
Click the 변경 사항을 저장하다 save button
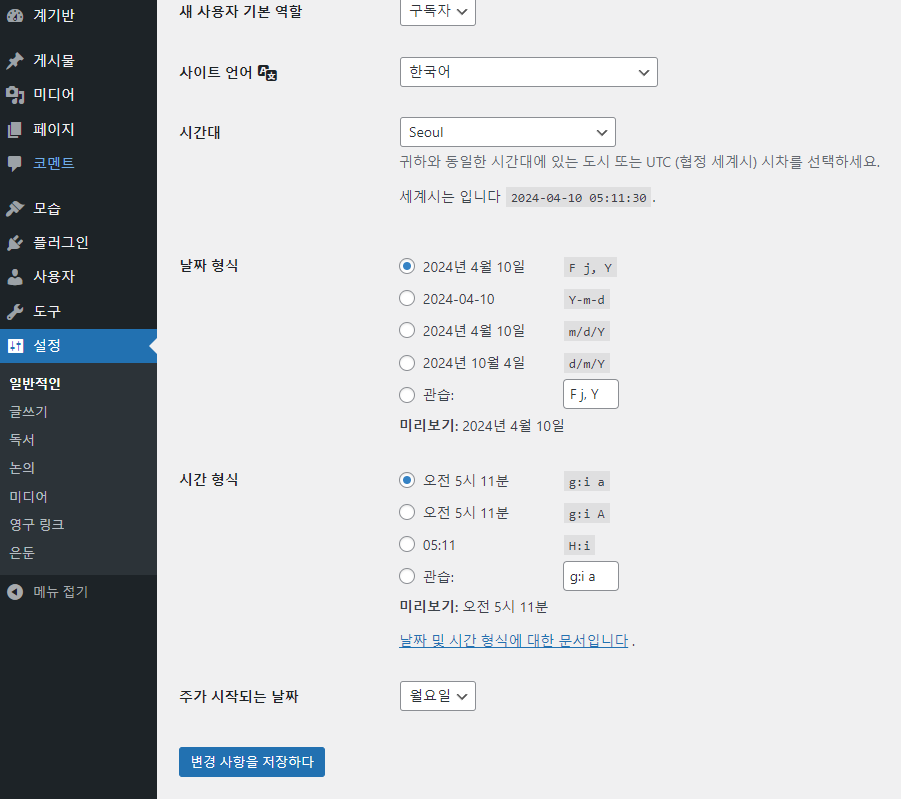click(x=252, y=762)
